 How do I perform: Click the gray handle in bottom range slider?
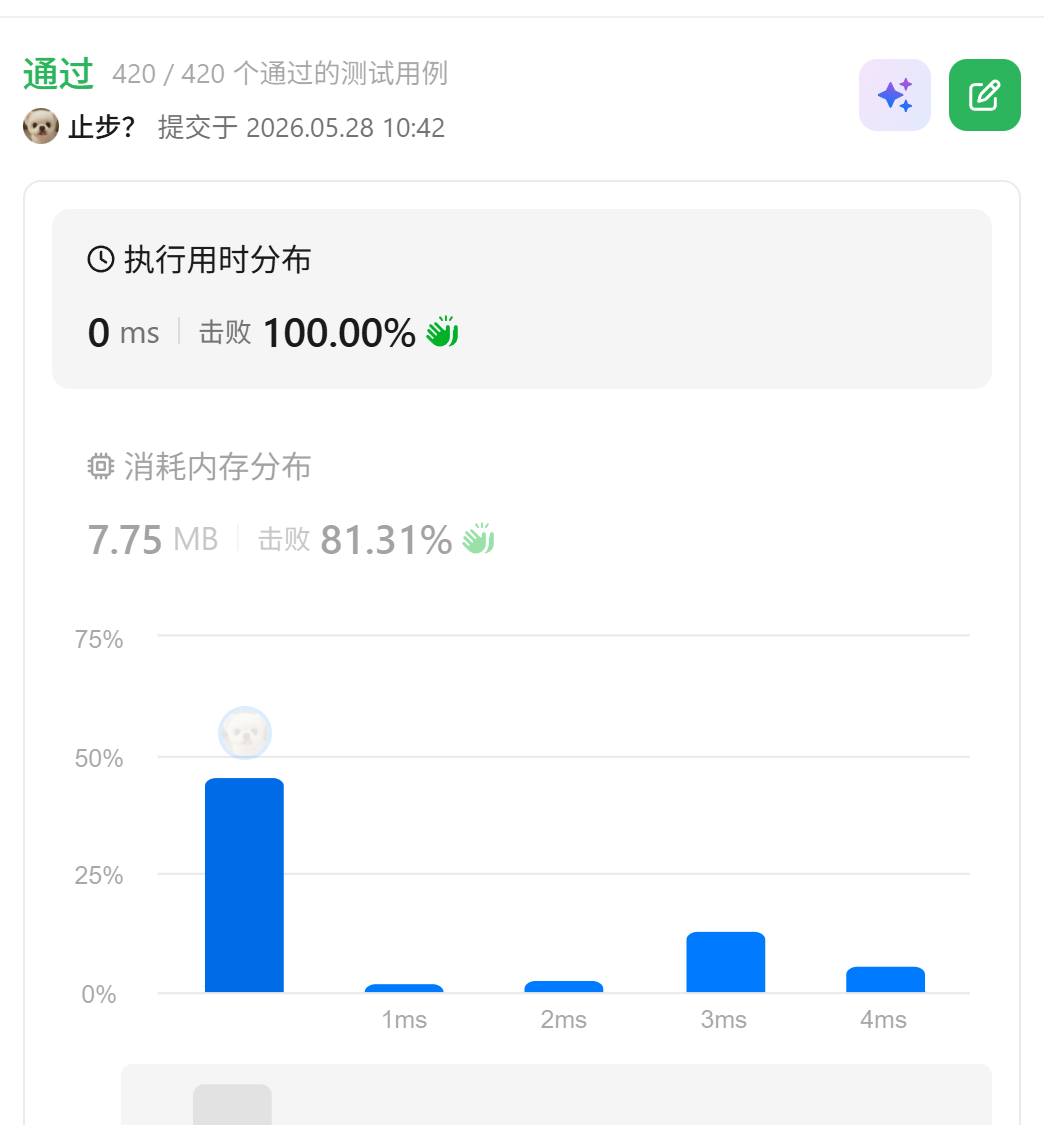click(232, 1104)
